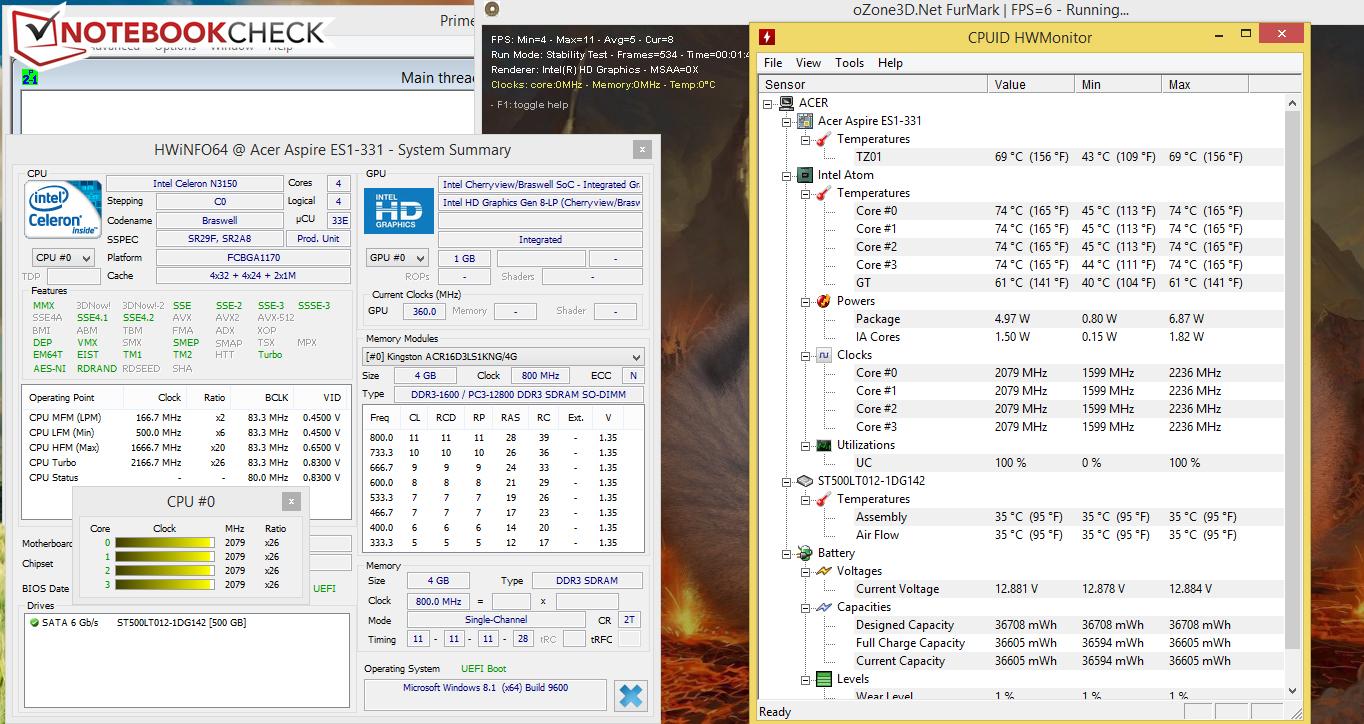
Task: Collapse the Acer Aspire ES1-331 node
Action: [787, 121]
